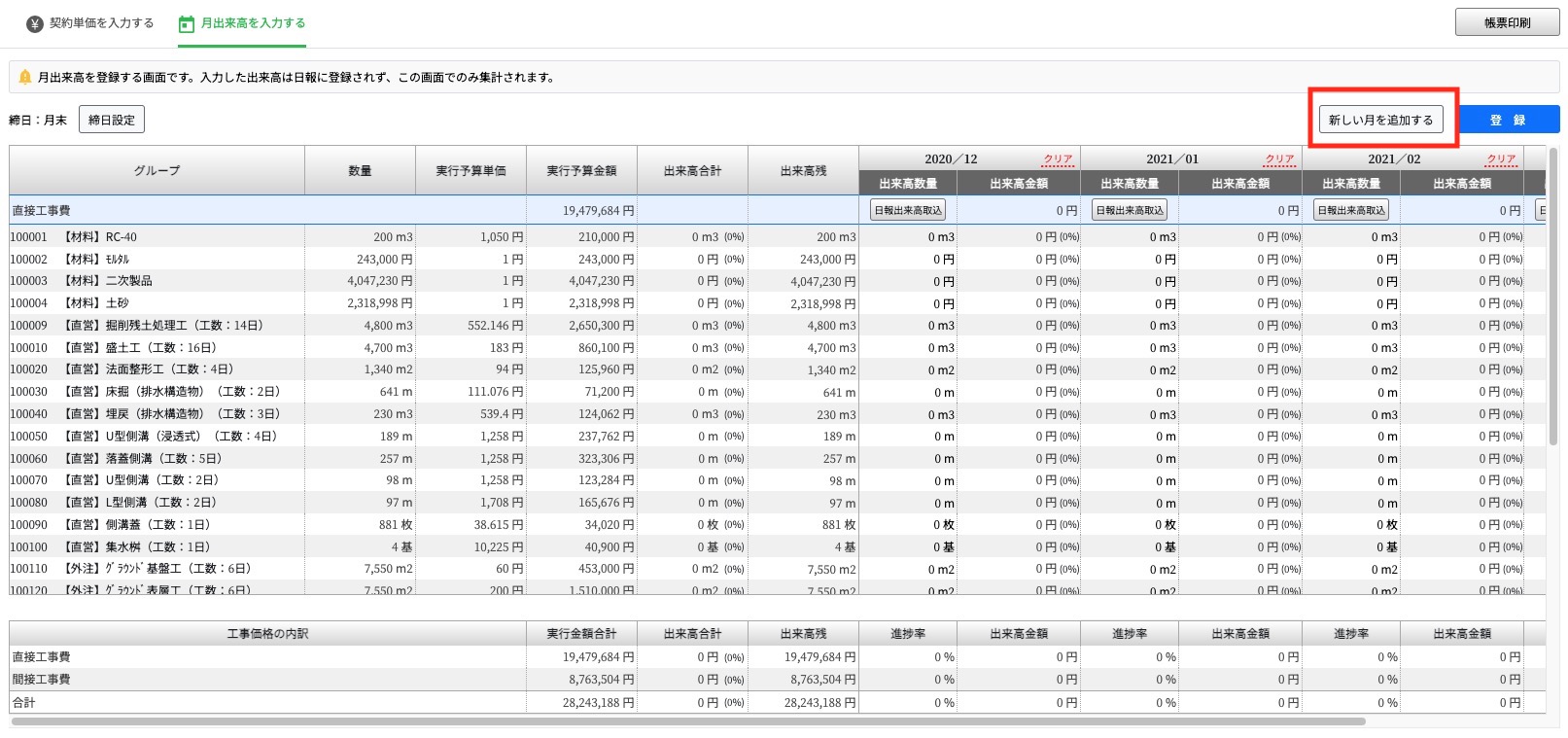
Task: Click the horizontal scrollbar at bottom
Action: 688,721
